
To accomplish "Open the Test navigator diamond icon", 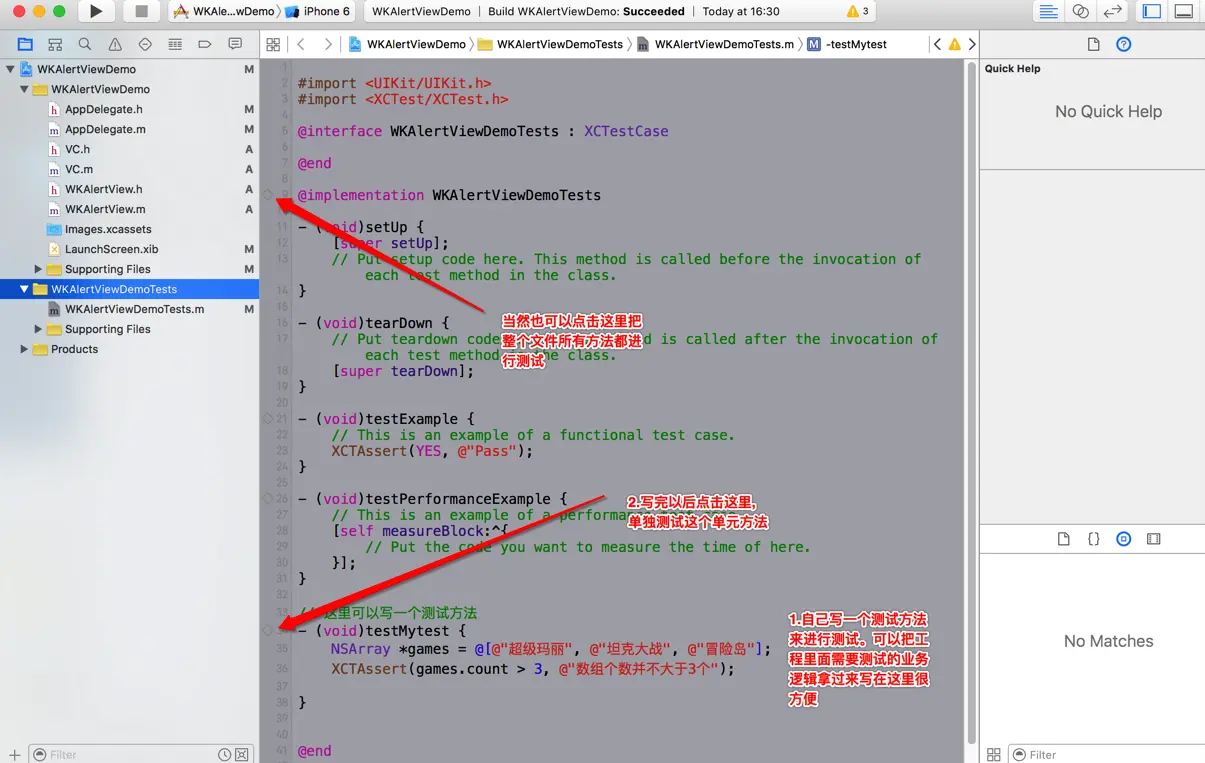I will tap(145, 44).
